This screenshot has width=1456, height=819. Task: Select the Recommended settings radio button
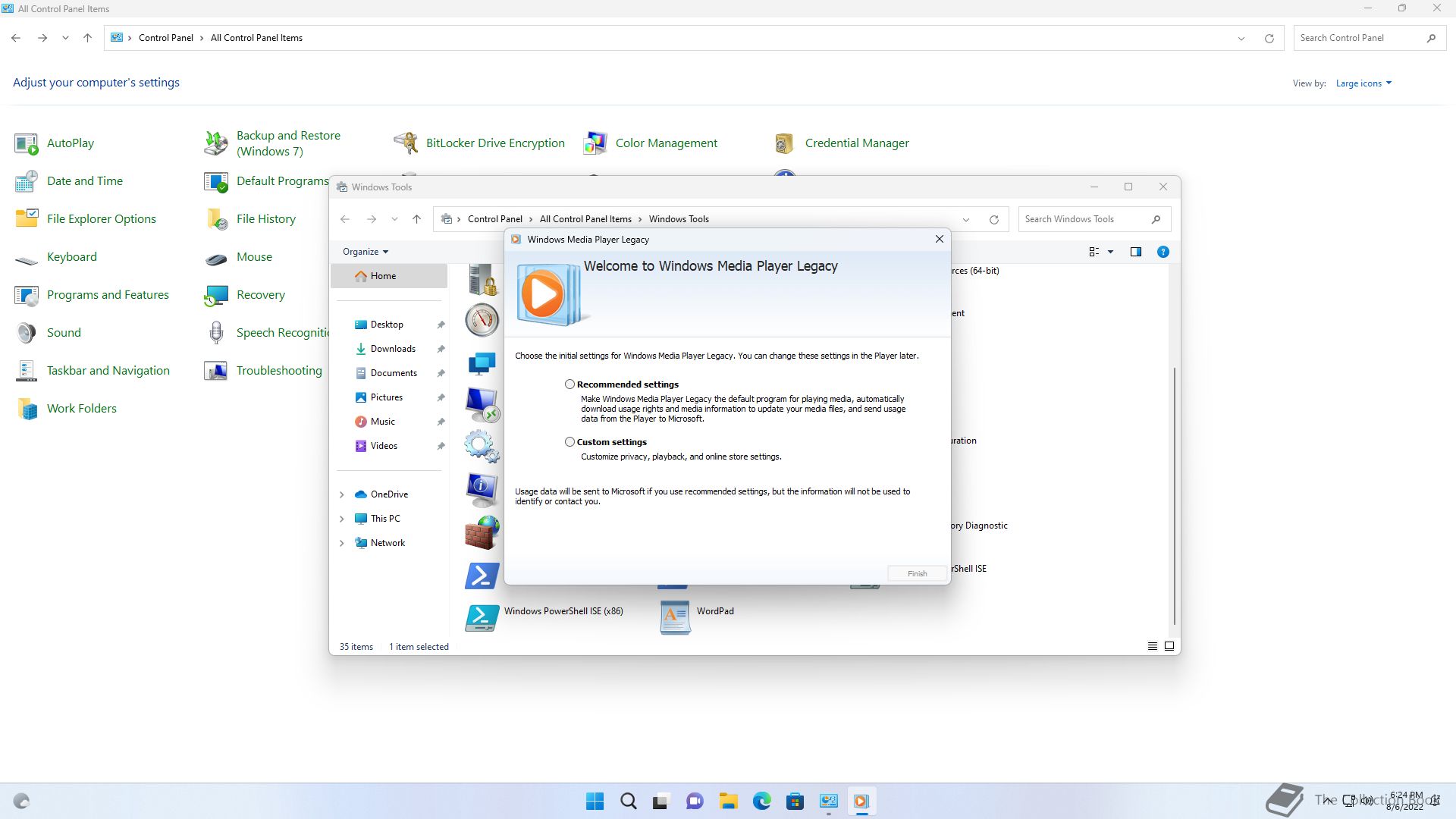(x=570, y=384)
